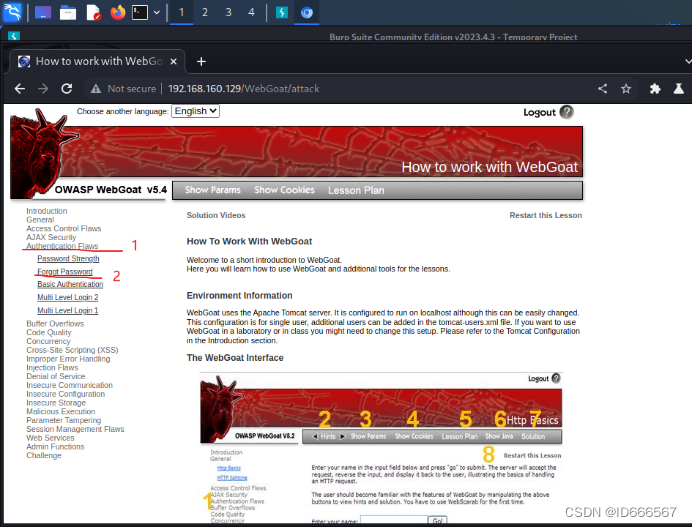The width and height of the screenshot is (692, 527).
Task: Open Multi Level Login 1 lesson
Action: [x=68, y=311]
